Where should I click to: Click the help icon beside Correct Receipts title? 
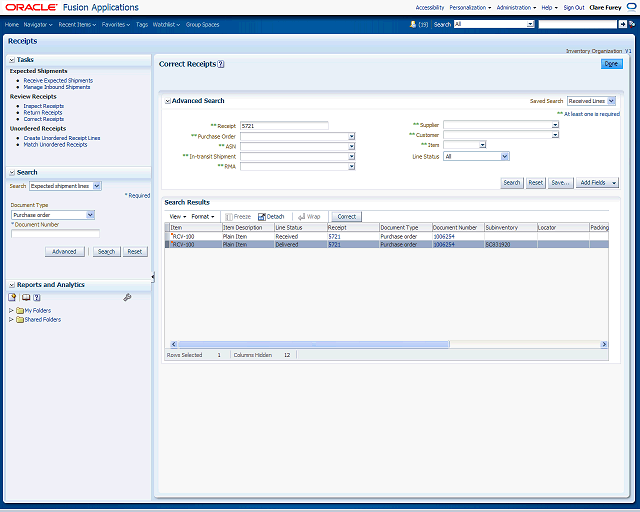(221, 64)
